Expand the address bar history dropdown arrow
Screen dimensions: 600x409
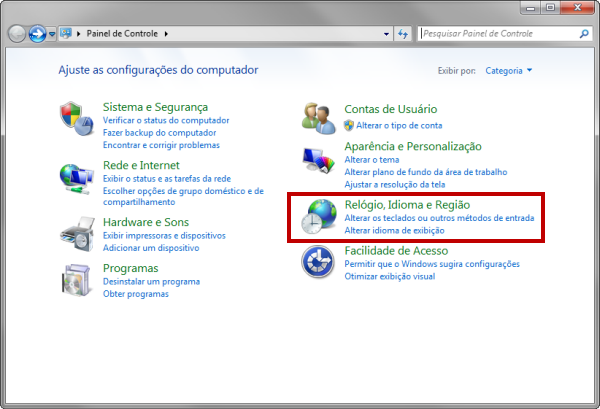pos(384,33)
